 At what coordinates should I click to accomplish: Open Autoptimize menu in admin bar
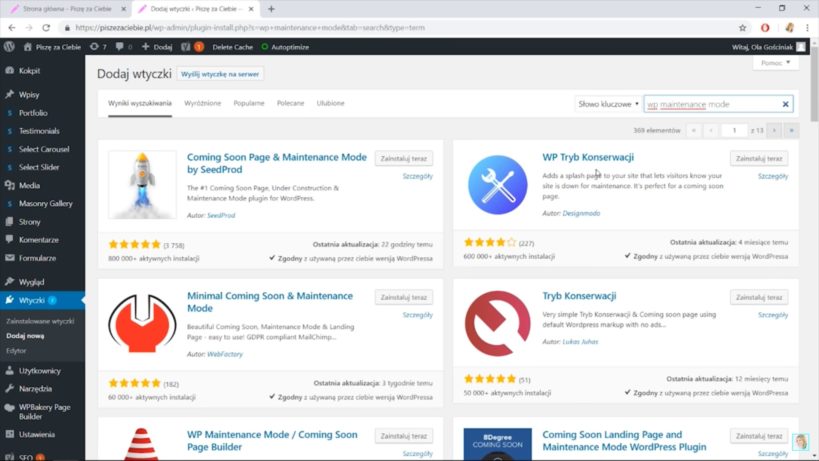pyautogui.click(x=285, y=47)
